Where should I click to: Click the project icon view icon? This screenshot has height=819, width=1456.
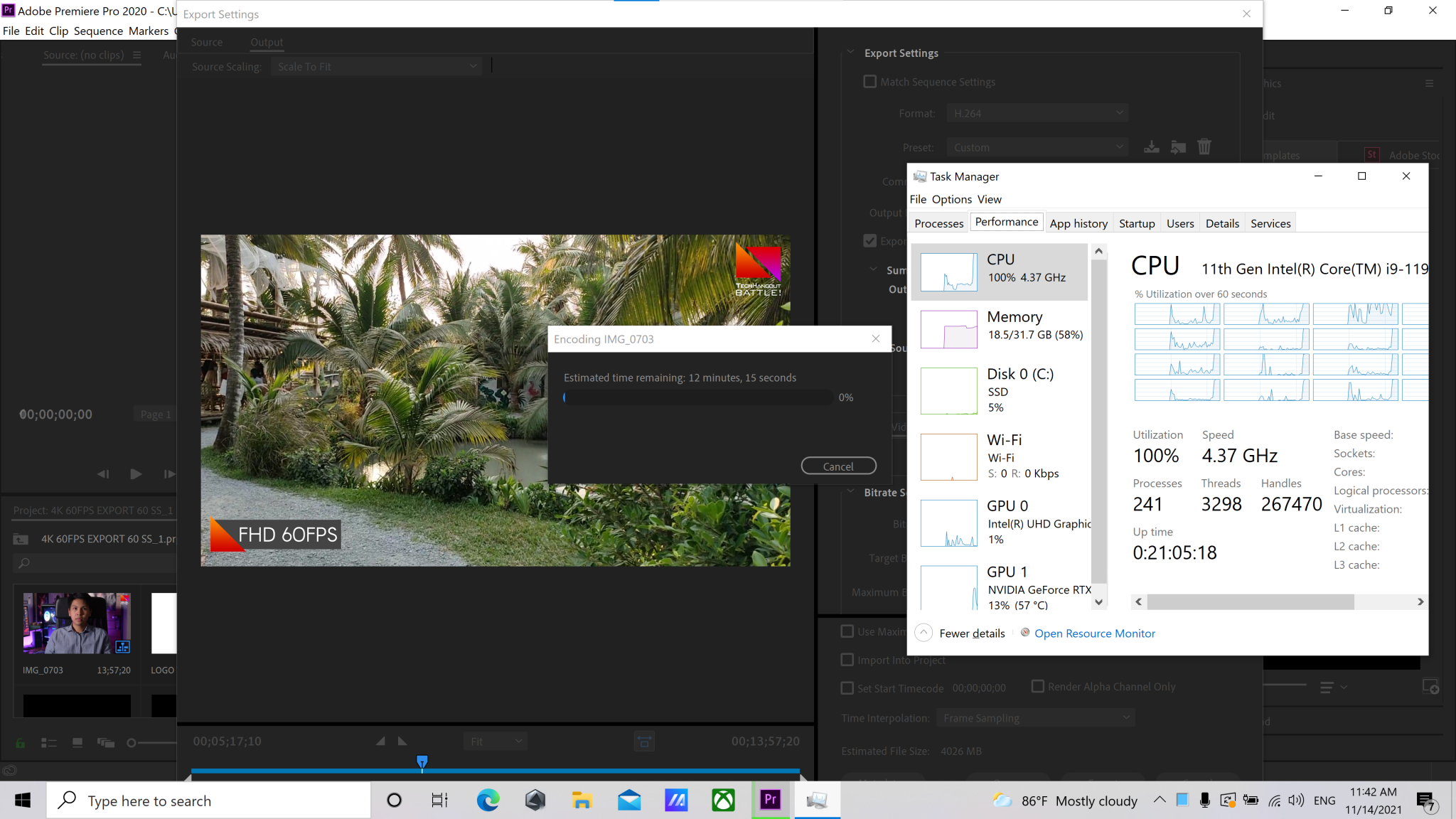(x=77, y=743)
